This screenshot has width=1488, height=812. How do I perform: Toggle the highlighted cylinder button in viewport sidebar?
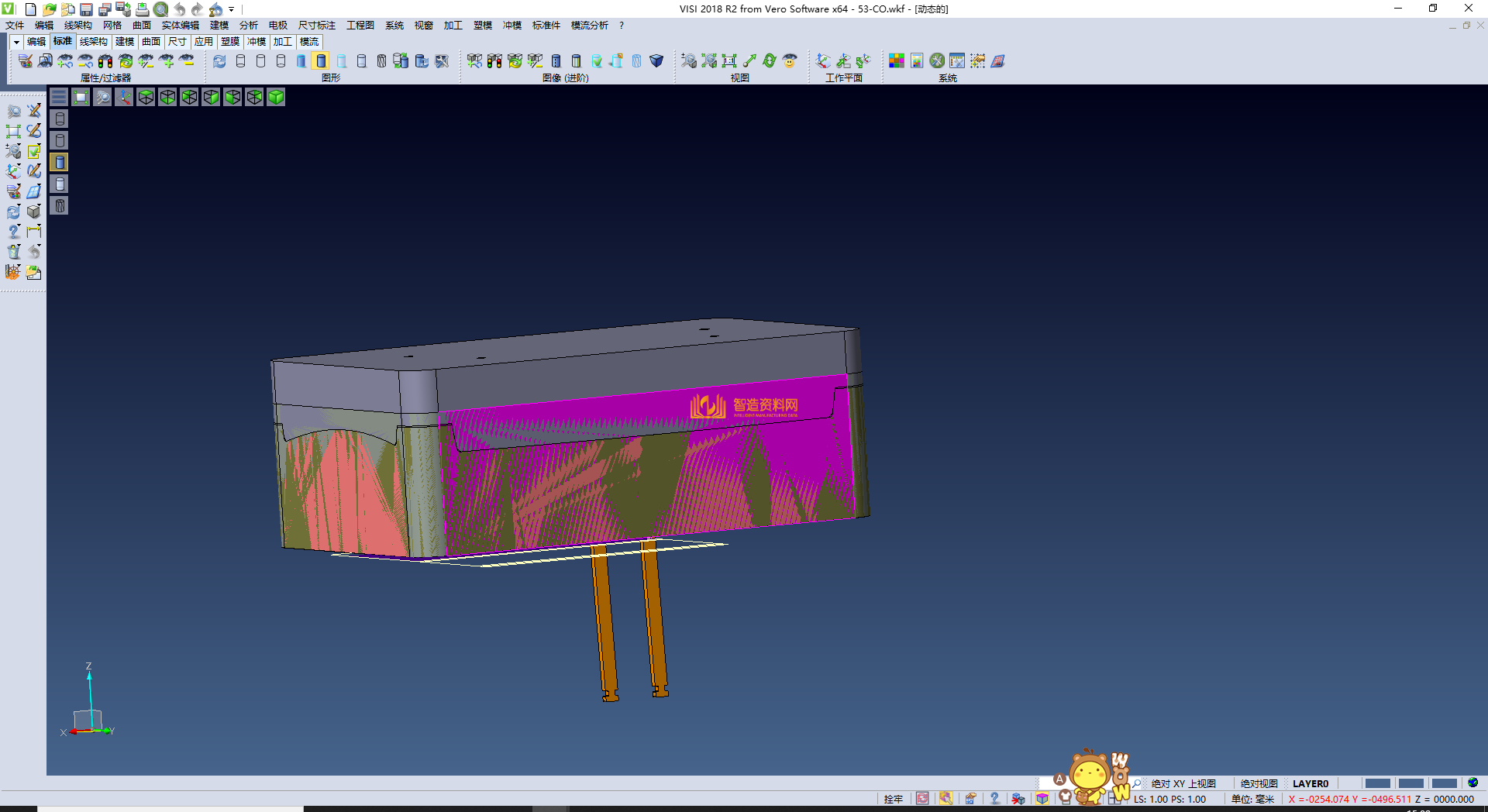[x=60, y=162]
